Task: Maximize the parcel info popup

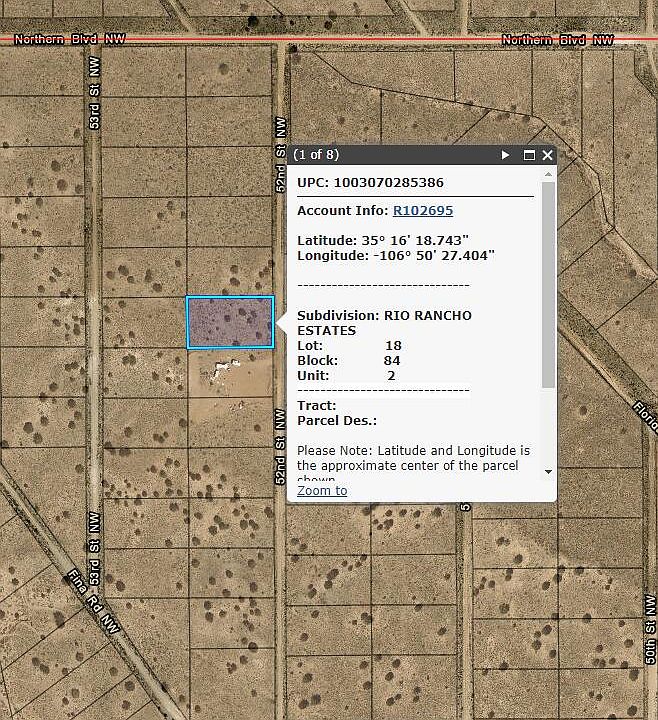Action: (527, 155)
